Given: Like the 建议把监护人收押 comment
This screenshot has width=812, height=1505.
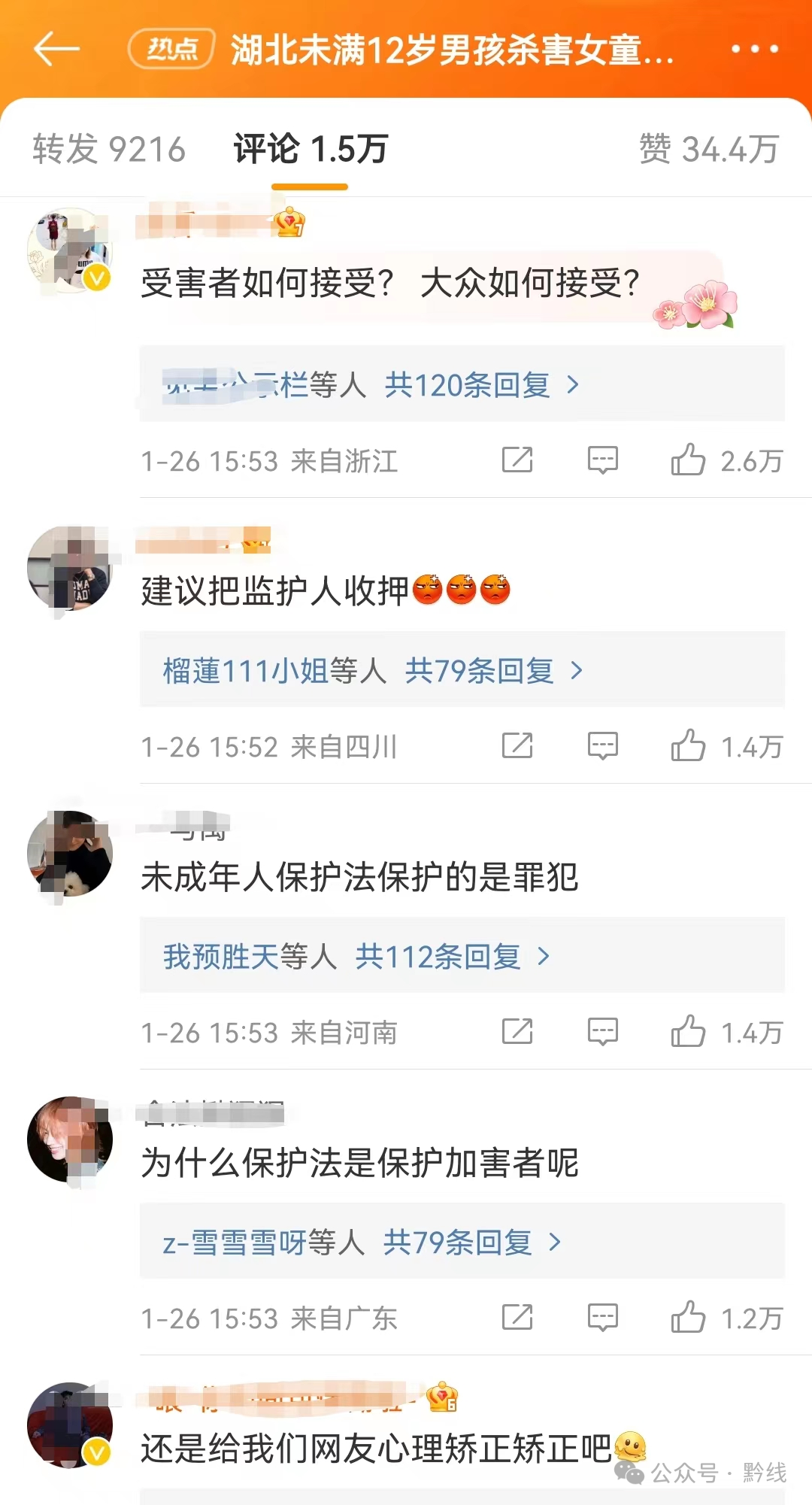Looking at the screenshot, I should (688, 745).
